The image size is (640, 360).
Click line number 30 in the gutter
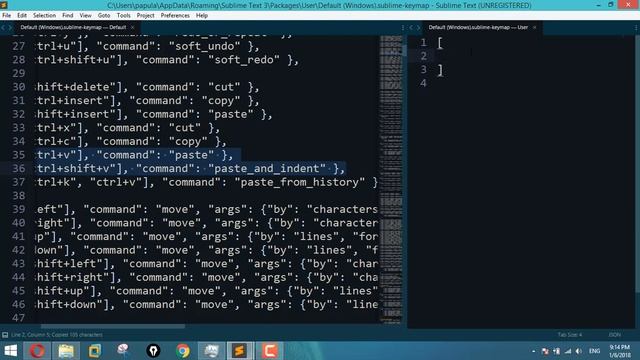tap(18, 87)
